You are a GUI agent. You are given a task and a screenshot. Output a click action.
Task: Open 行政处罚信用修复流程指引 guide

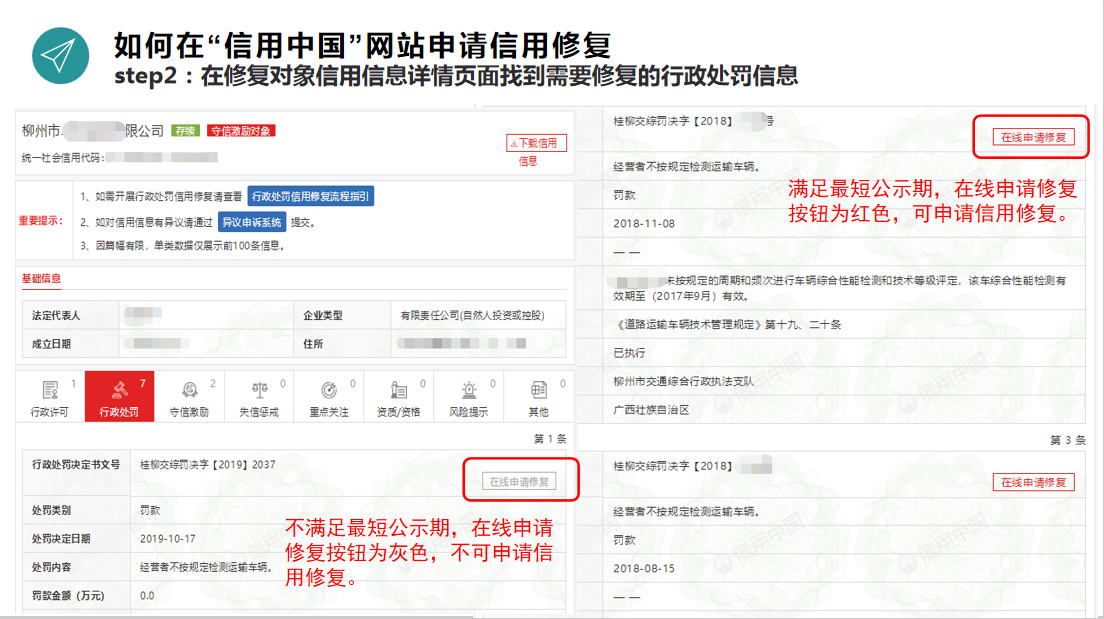310,196
